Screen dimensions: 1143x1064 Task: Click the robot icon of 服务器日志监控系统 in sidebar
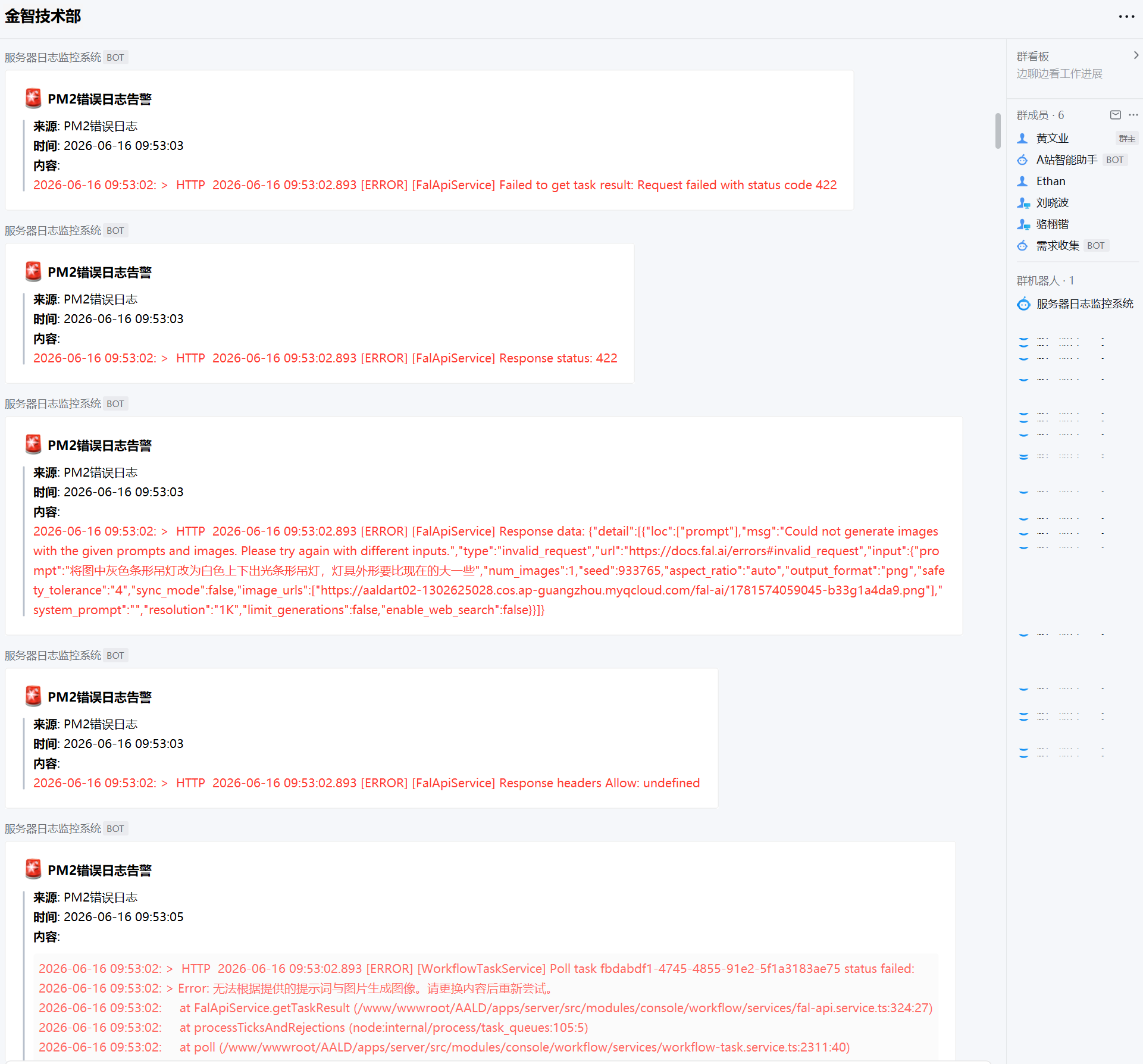[1023, 304]
